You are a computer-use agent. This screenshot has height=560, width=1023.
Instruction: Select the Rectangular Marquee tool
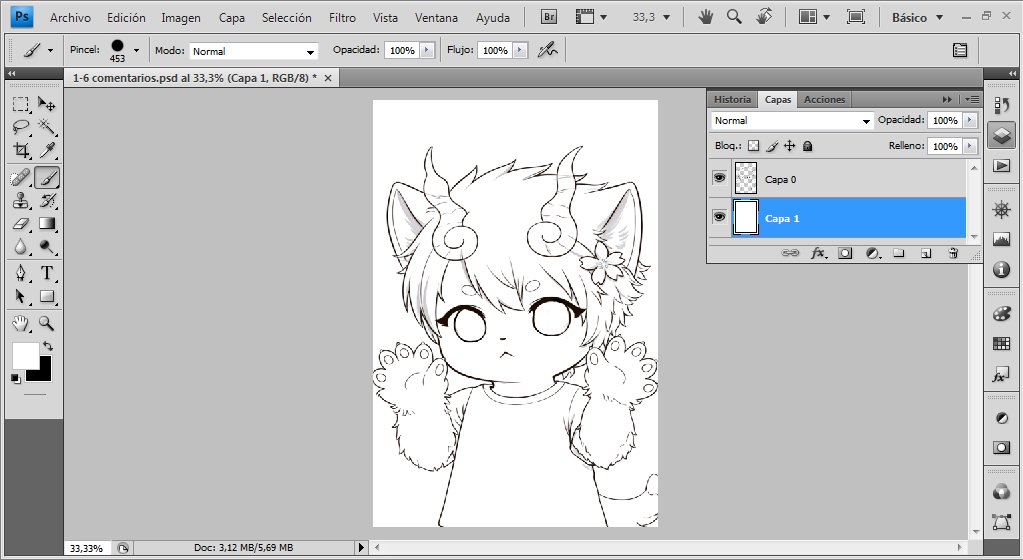tap(21, 104)
